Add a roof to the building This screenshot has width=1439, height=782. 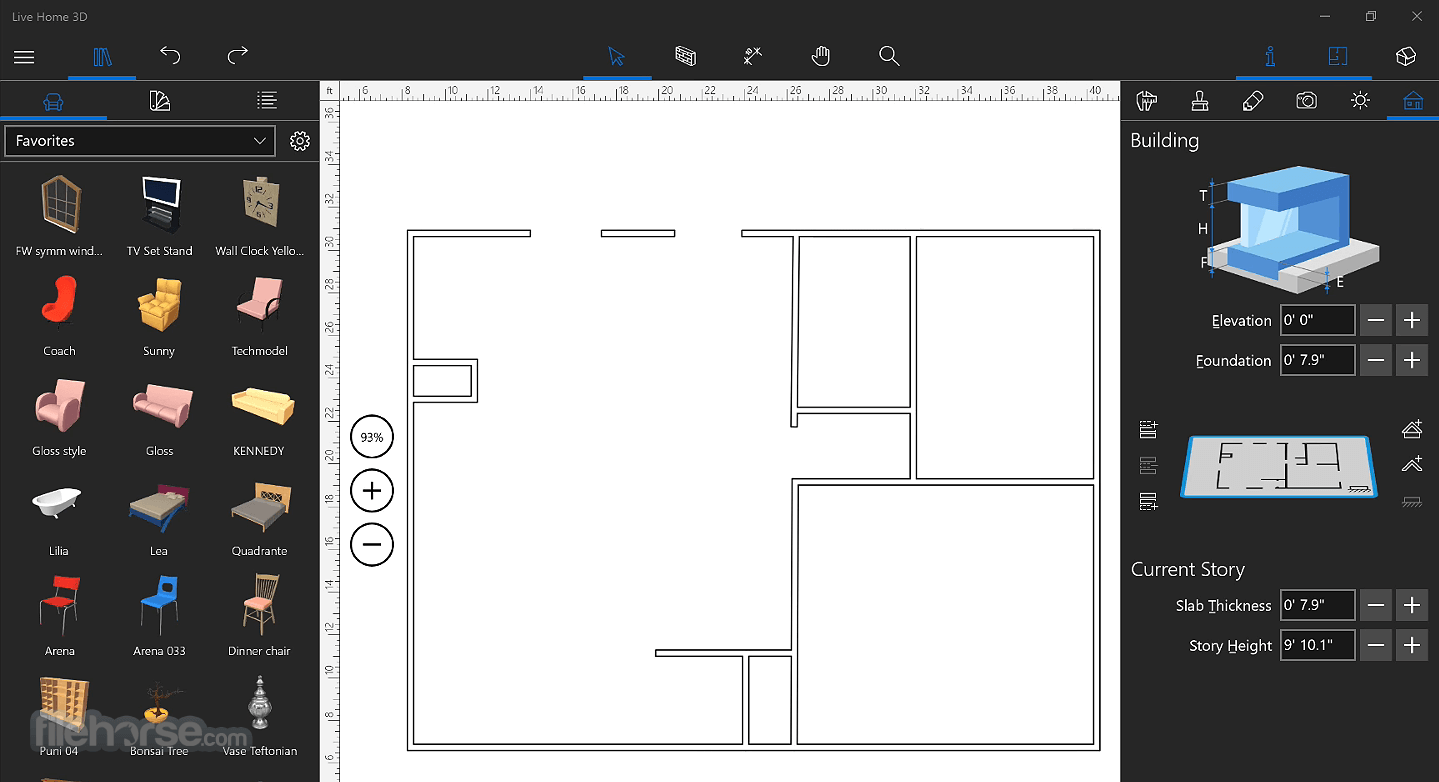1412,429
